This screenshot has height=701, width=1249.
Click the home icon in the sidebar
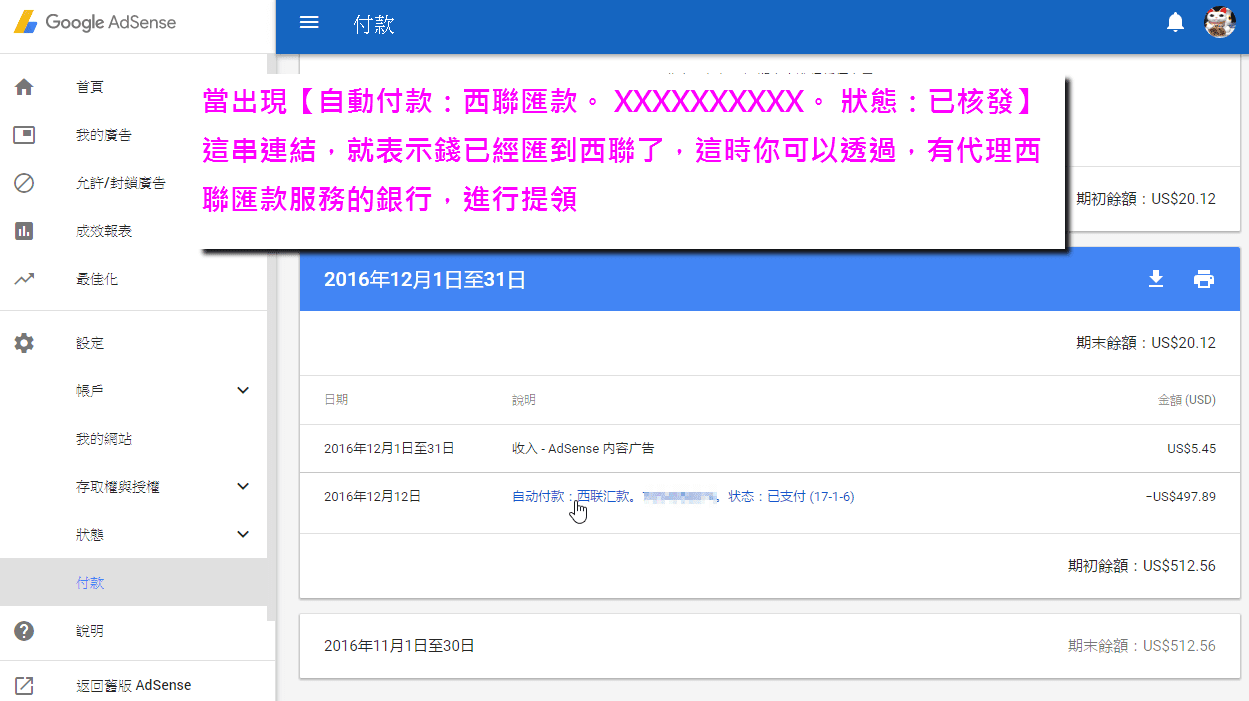24,87
